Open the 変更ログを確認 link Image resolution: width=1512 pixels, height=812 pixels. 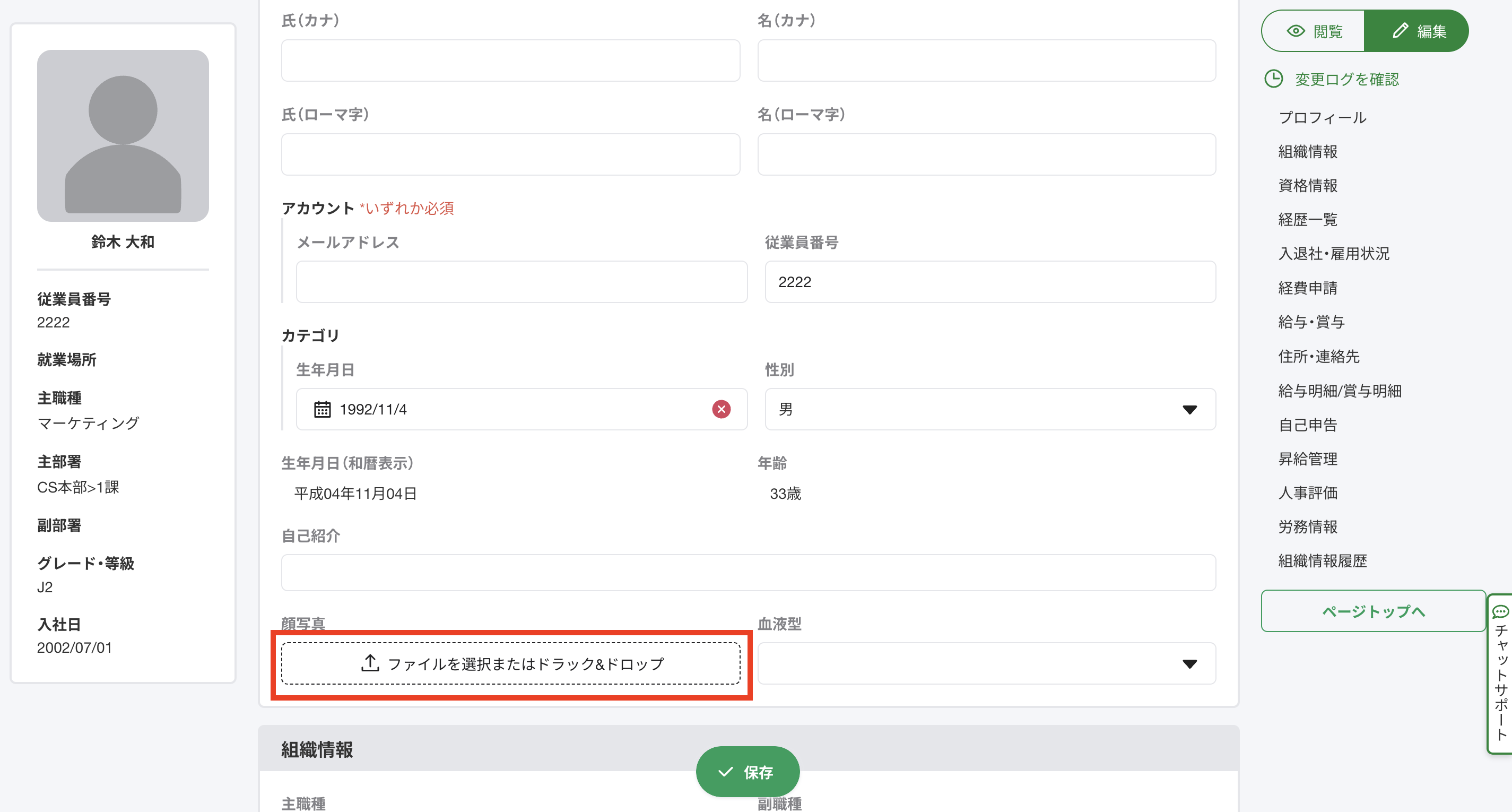(x=1346, y=79)
